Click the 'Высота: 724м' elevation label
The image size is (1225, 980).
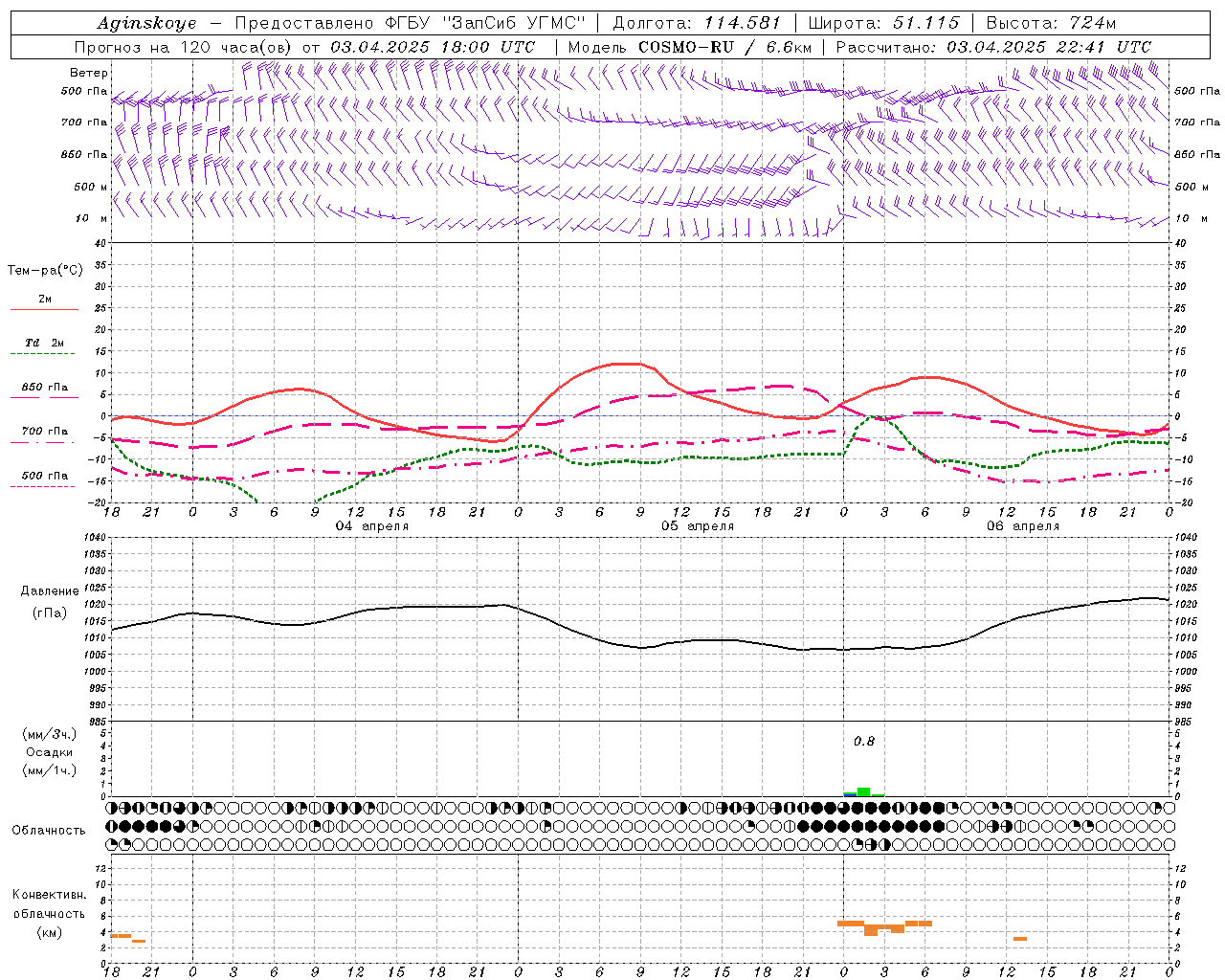point(1051,23)
